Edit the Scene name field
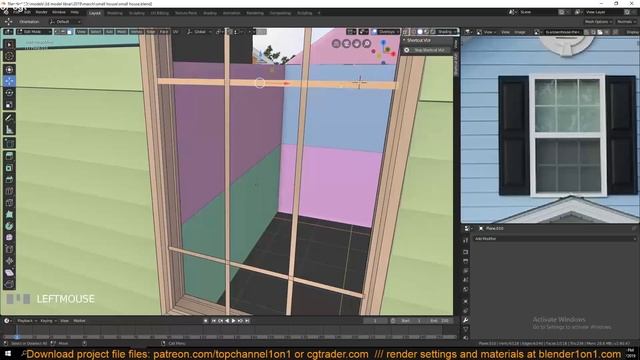Screen dimensions: 640x360 pyautogui.click(x=537, y=12)
